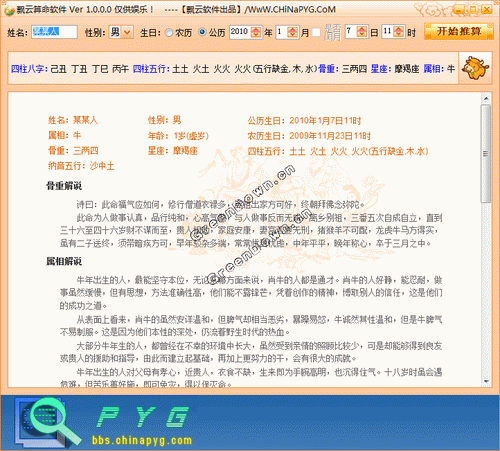Minimize the fortune-telling window

(459, 10)
